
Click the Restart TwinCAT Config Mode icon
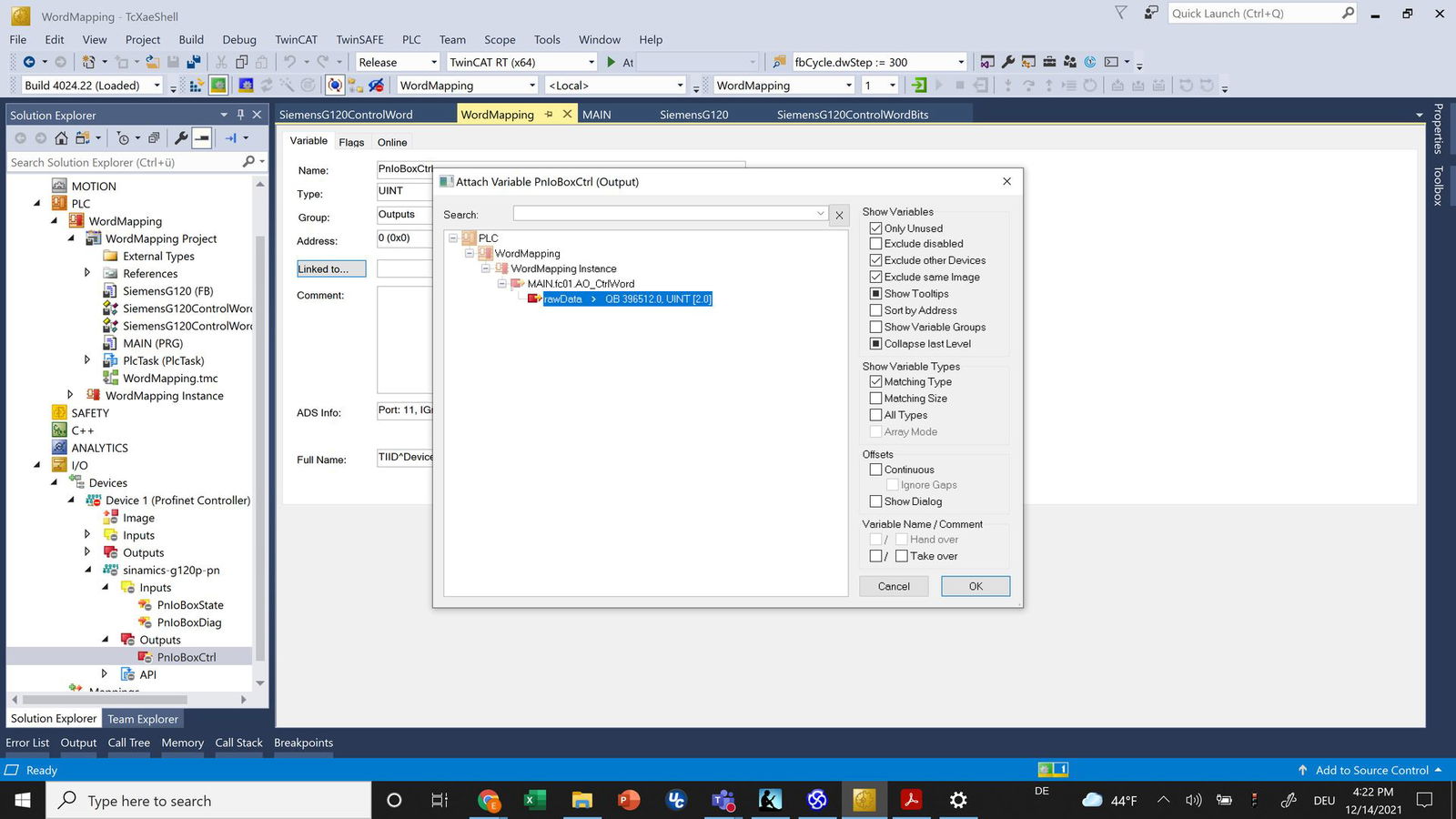tap(246, 86)
